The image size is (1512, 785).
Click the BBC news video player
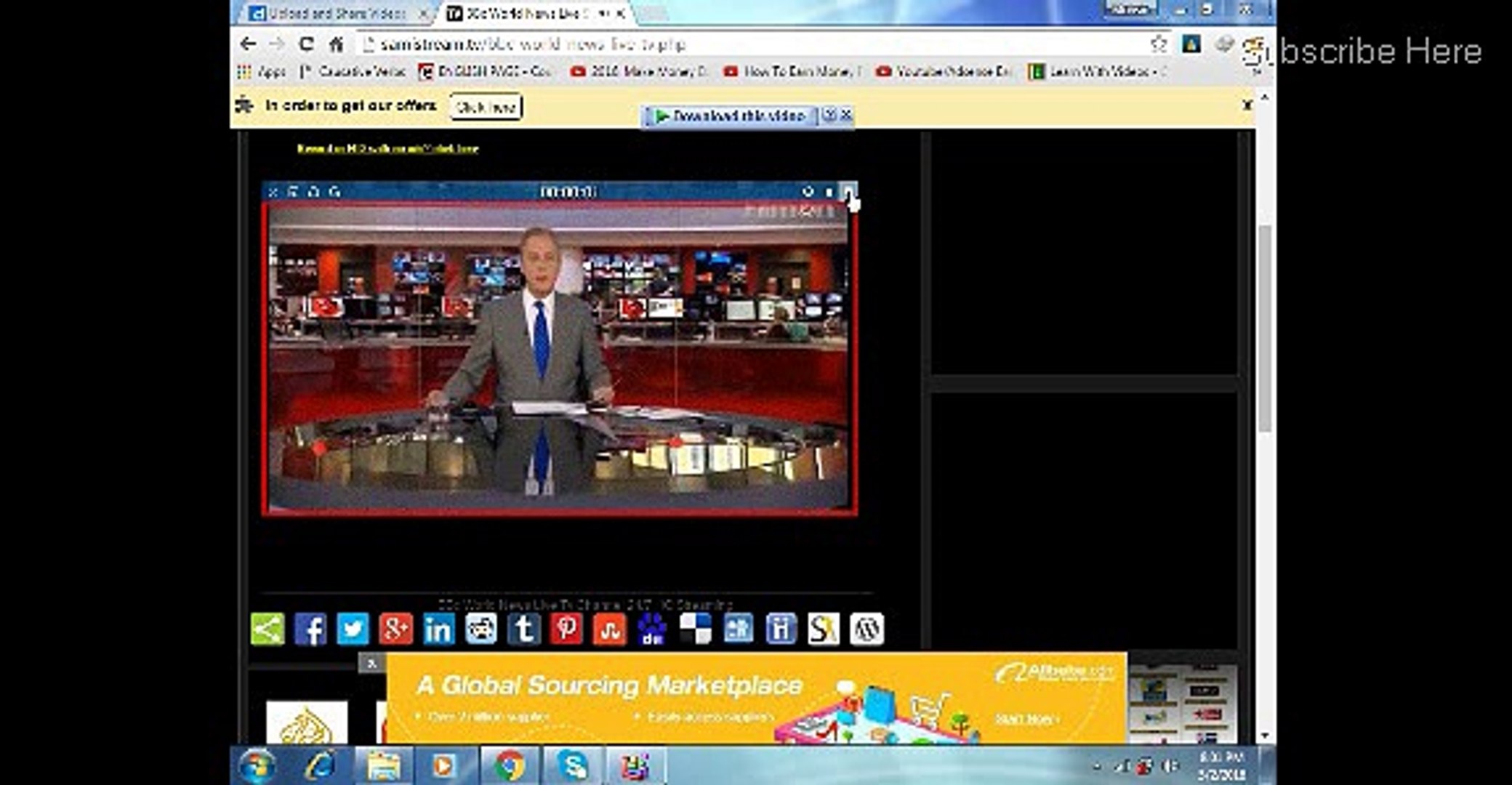click(559, 358)
